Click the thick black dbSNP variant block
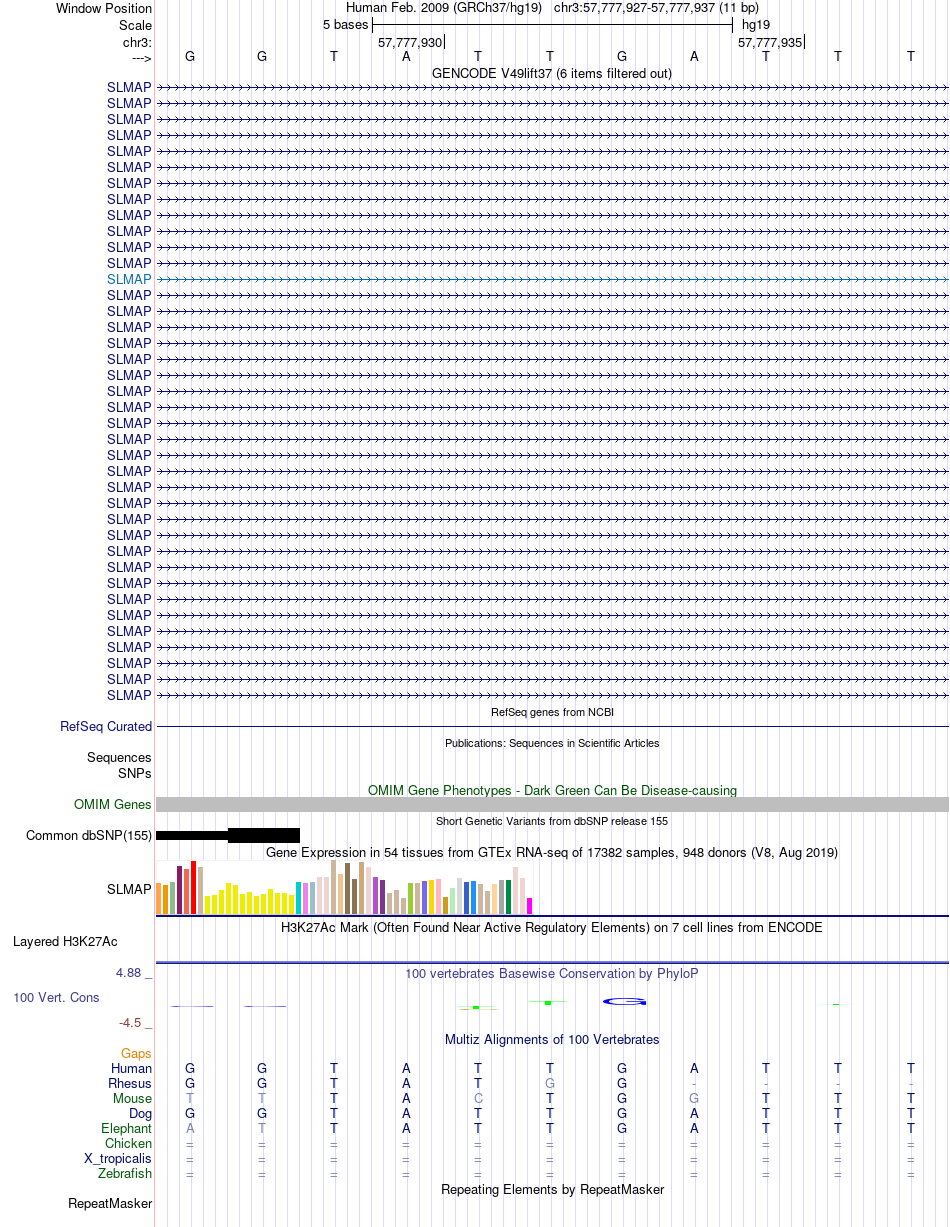Image resolution: width=950 pixels, height=1227 pixels. [264, 835]
